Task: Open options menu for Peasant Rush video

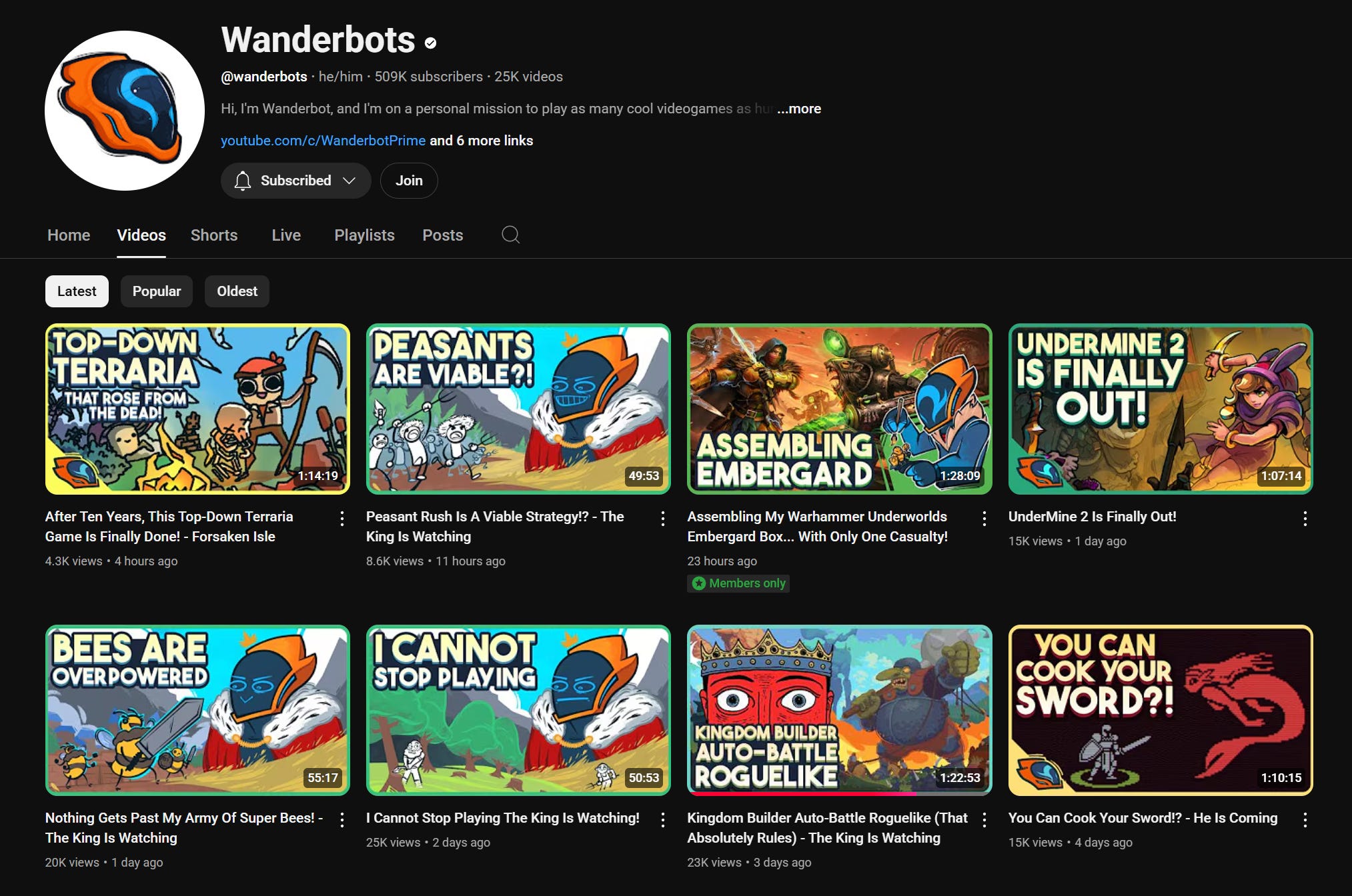Action: (x=663, y=519)
